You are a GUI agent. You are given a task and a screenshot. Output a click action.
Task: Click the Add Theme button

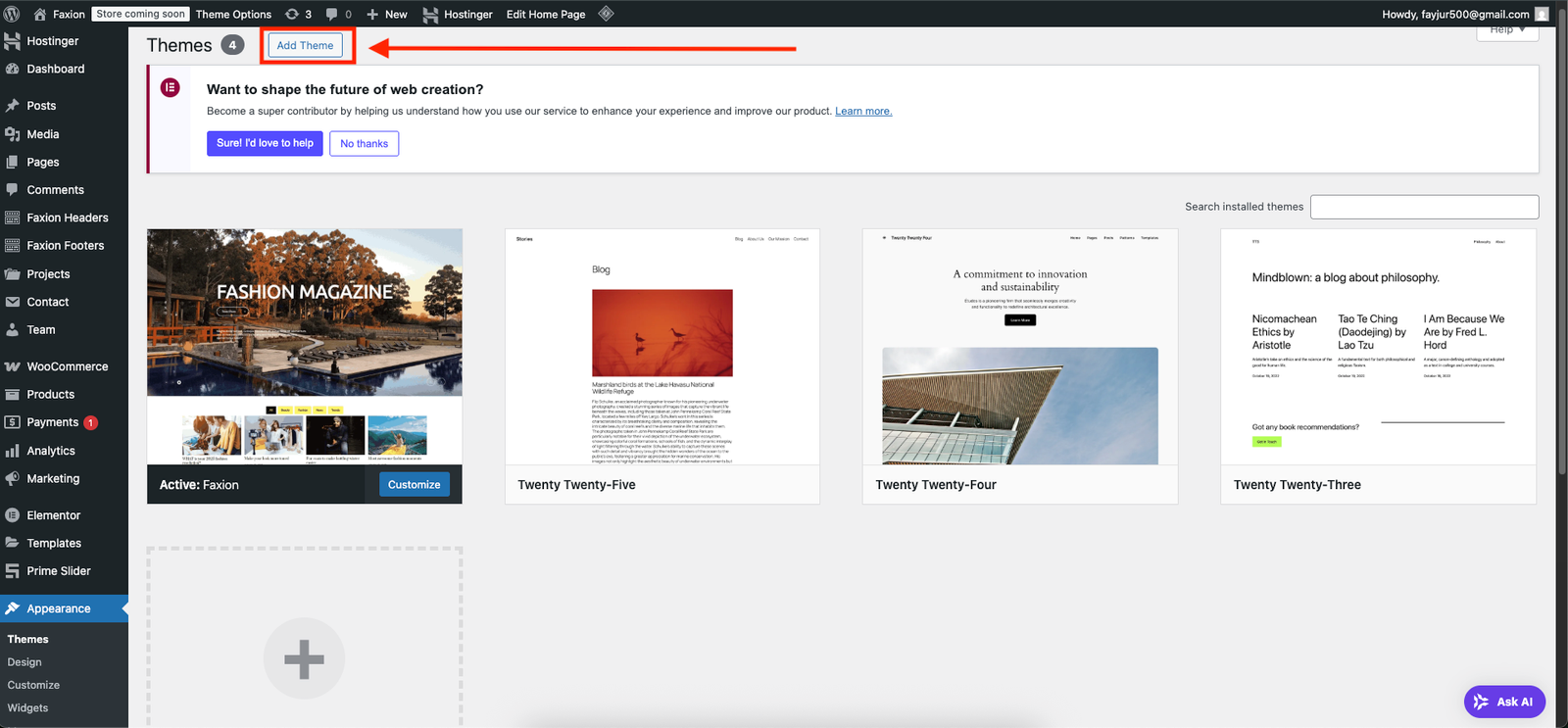point(305,45)
